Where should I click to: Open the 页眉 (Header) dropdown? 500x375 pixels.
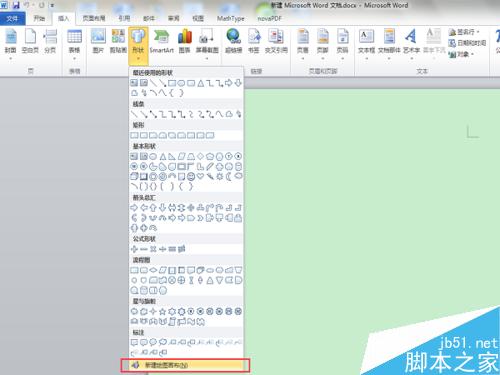pyautogui.click(x=303, y=45)
